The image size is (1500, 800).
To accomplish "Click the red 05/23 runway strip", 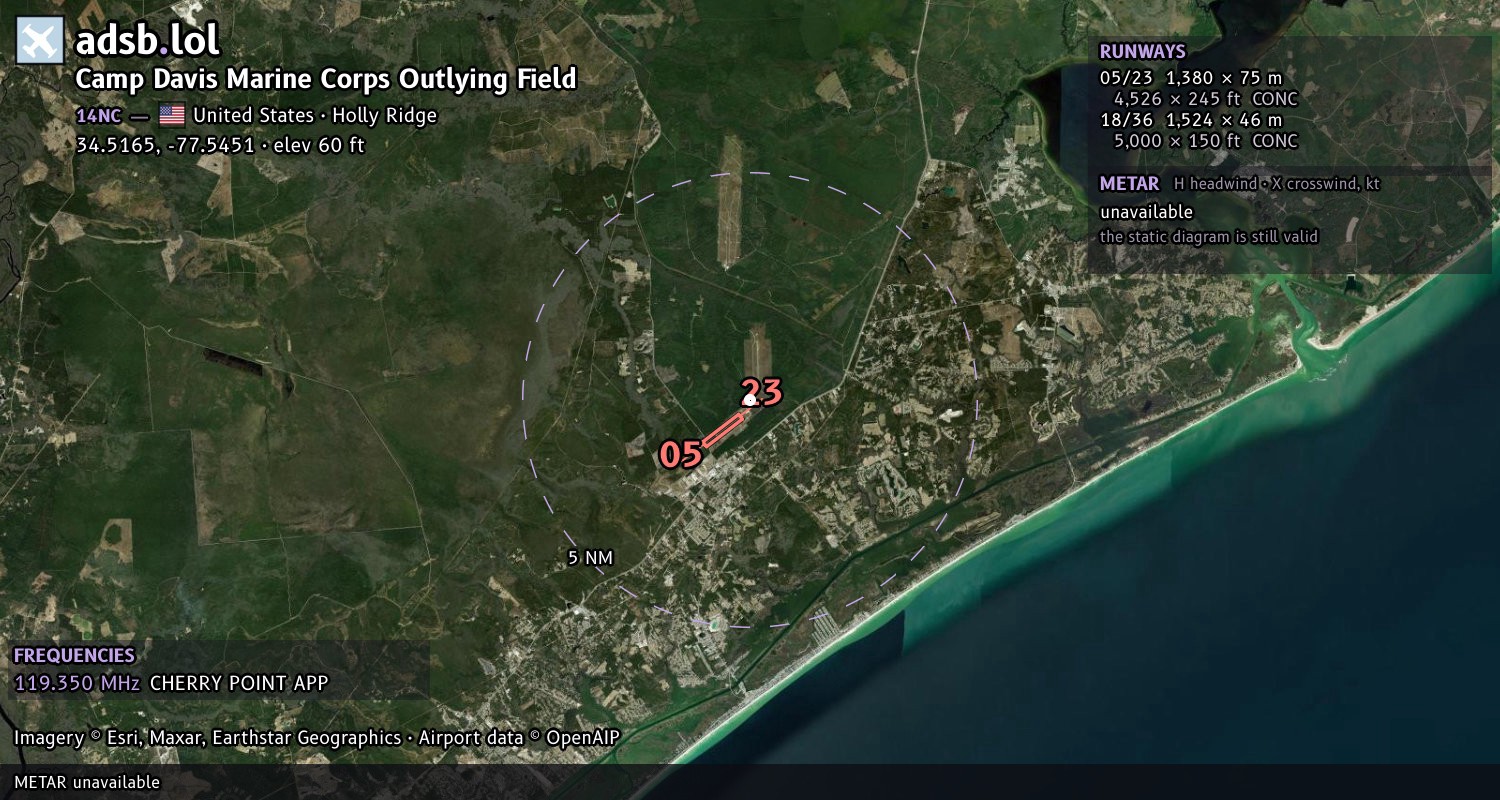I will tap(723, 430).
